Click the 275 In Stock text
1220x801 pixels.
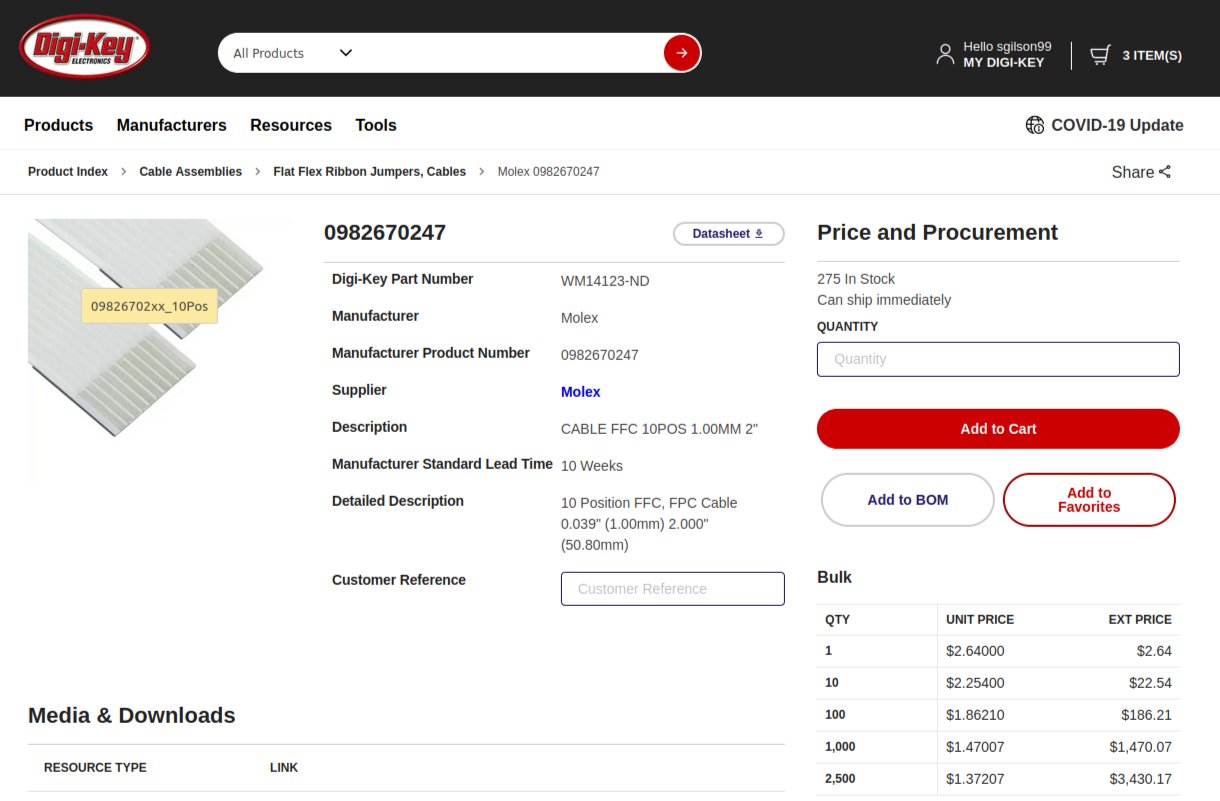click(x=856, y=279)
